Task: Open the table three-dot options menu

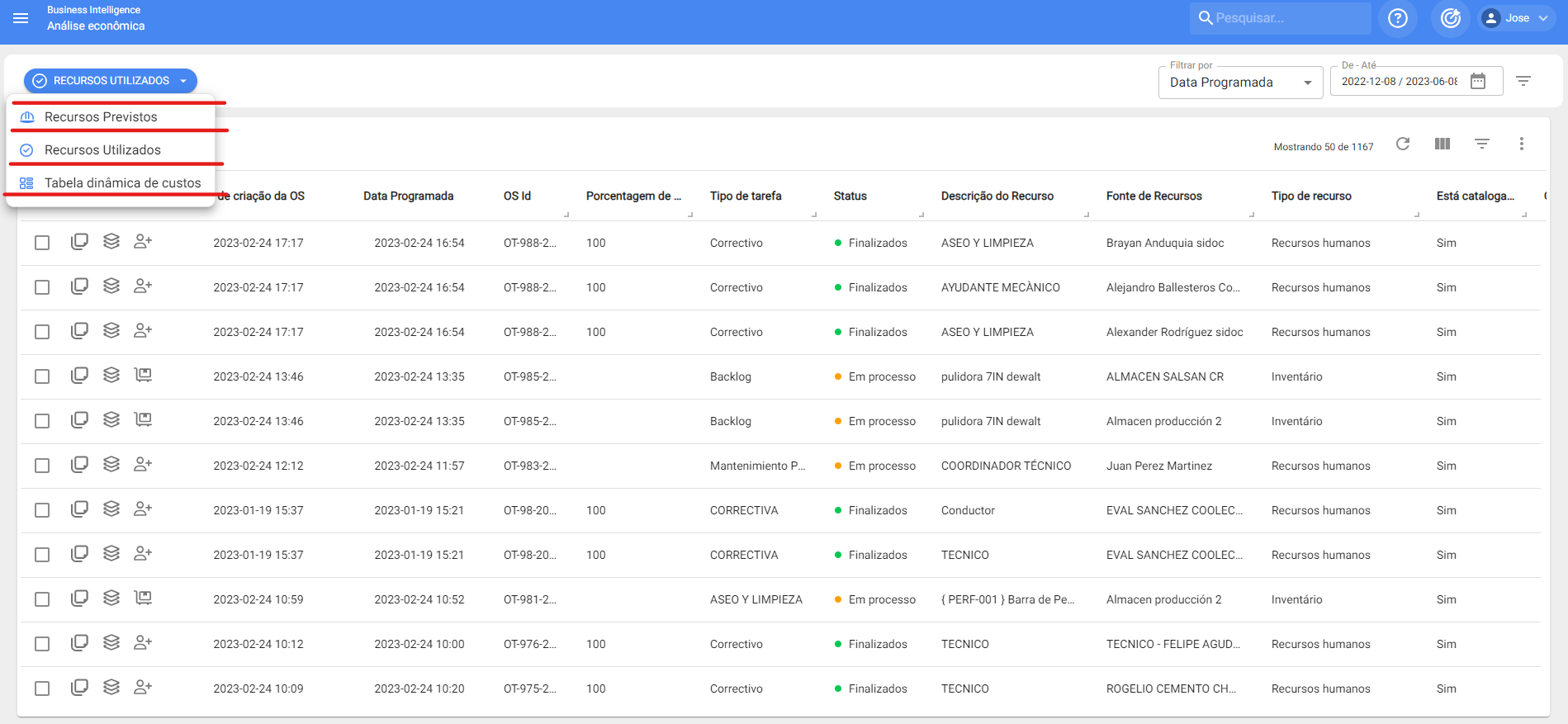Action: click(x=1522, y=144)
